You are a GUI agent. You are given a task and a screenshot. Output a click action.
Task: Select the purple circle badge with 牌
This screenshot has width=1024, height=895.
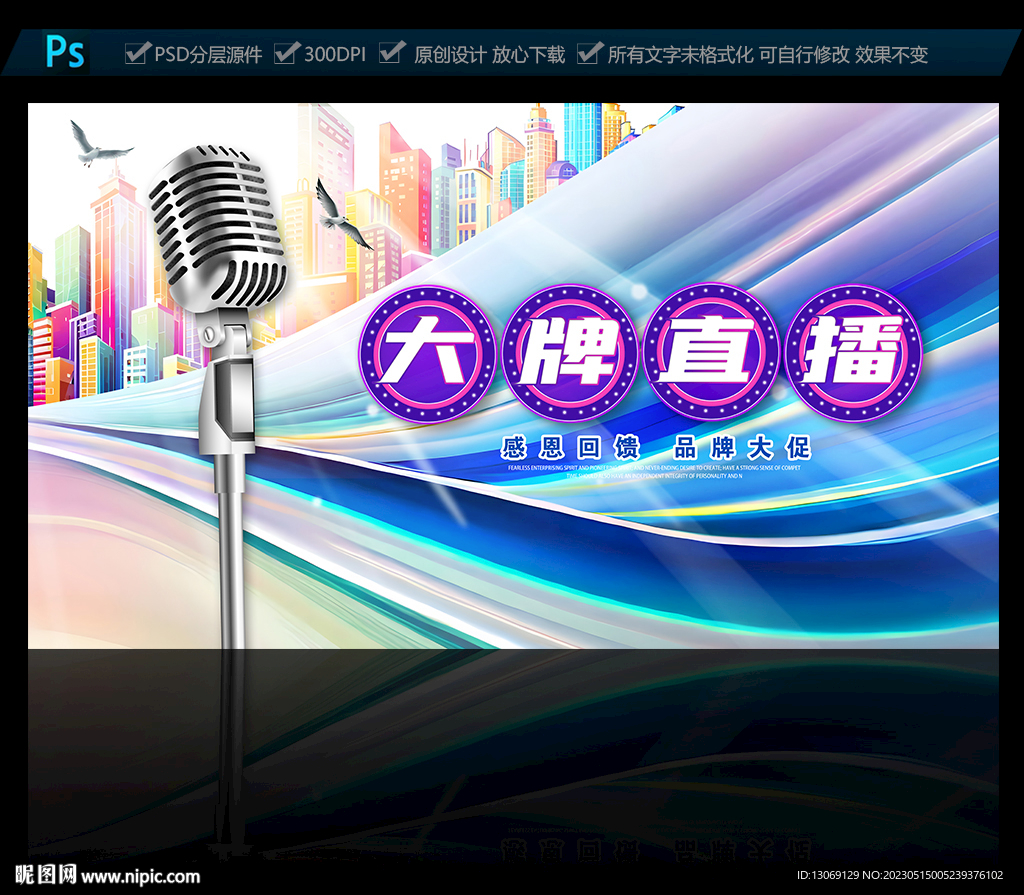click(x=569, y=352)
